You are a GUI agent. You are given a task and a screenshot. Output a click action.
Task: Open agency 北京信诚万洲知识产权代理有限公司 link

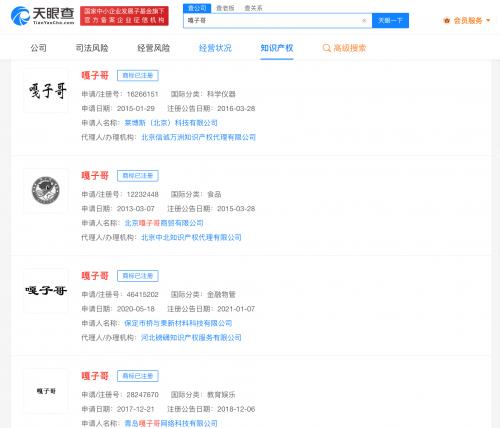[x=199, y=137]
